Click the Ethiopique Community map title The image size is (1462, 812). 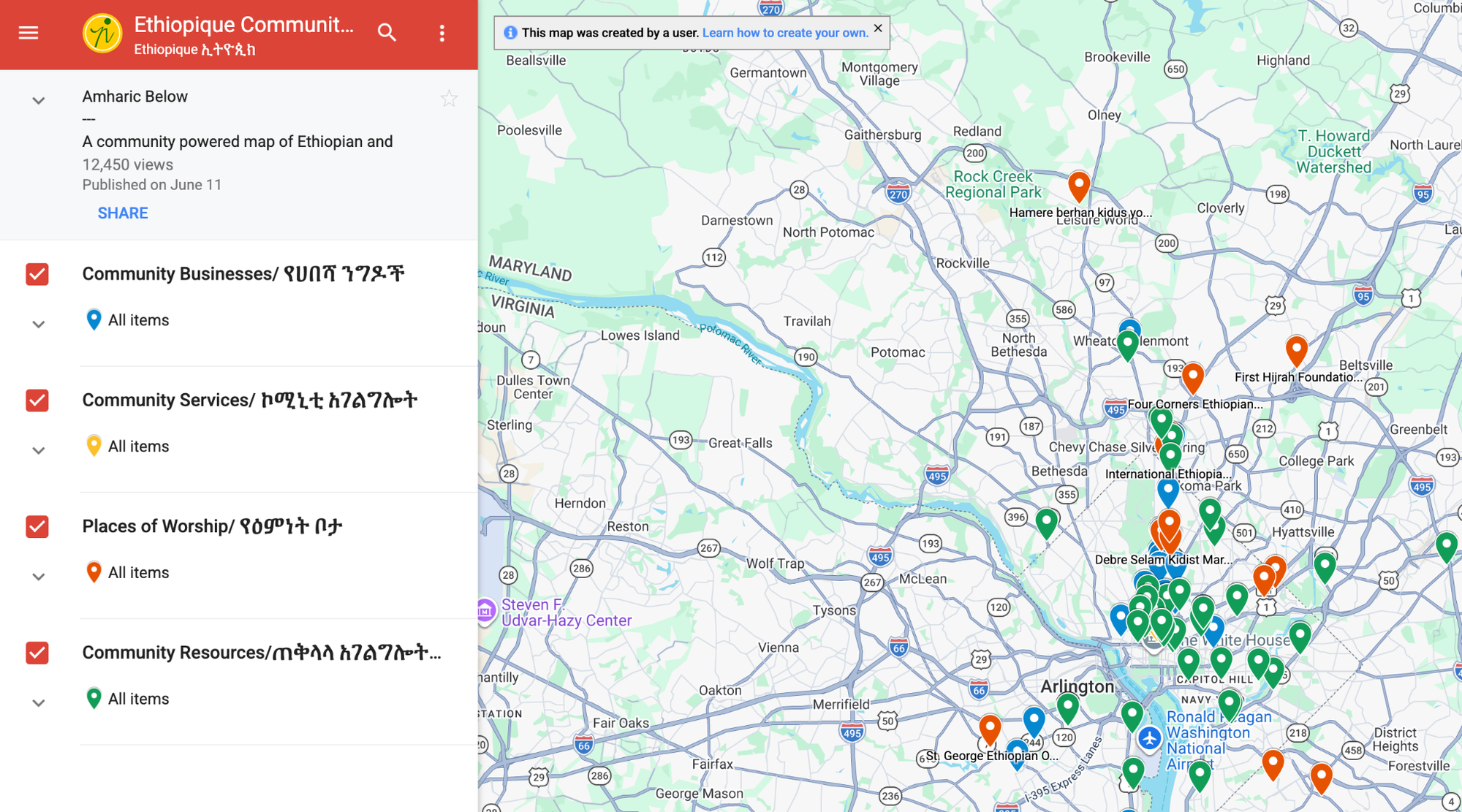tap(244, 25)
